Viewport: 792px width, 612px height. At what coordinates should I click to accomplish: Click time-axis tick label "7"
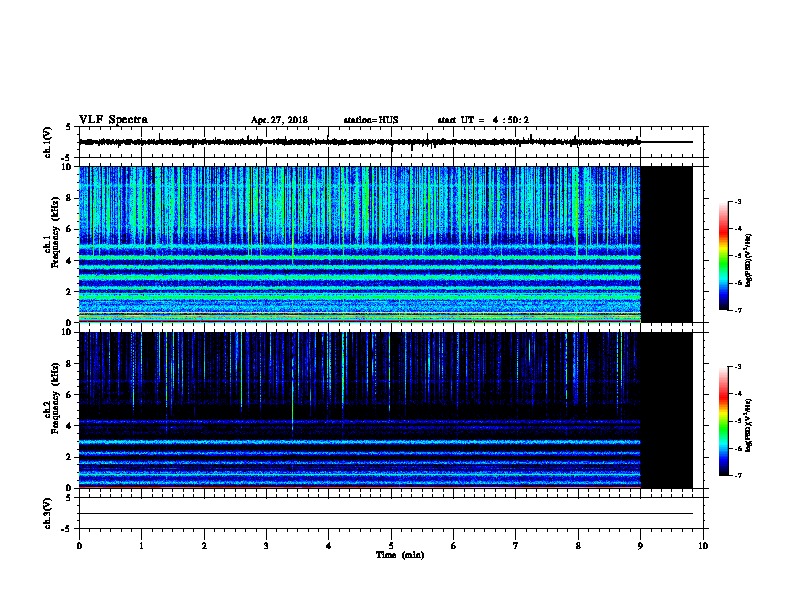(516, 546)
